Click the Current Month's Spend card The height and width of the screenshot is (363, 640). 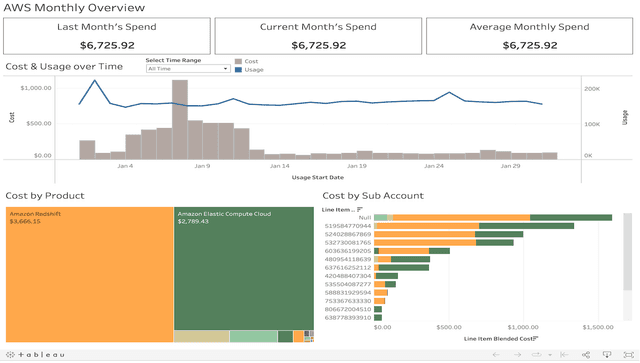pos(318,36)
